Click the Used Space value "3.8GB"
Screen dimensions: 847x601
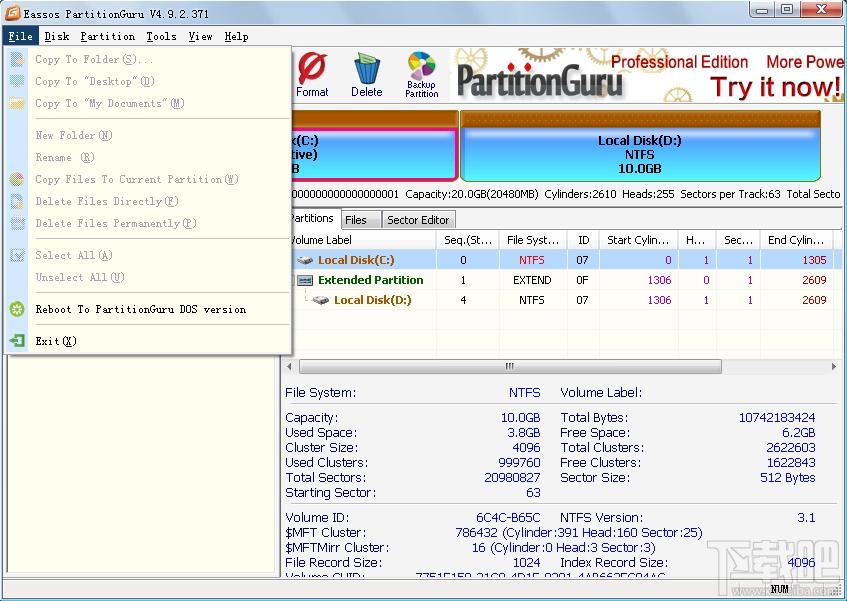pos(523,433)
